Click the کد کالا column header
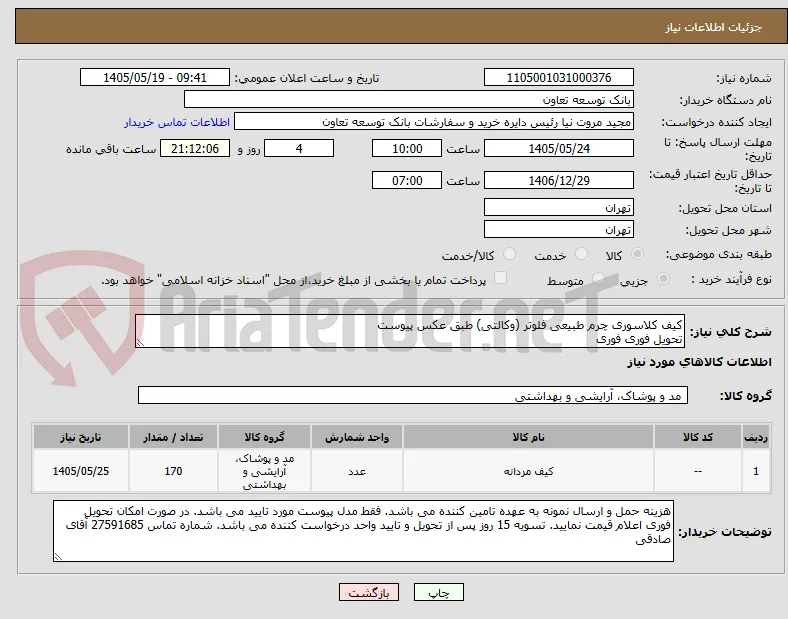 pos(698,437)
